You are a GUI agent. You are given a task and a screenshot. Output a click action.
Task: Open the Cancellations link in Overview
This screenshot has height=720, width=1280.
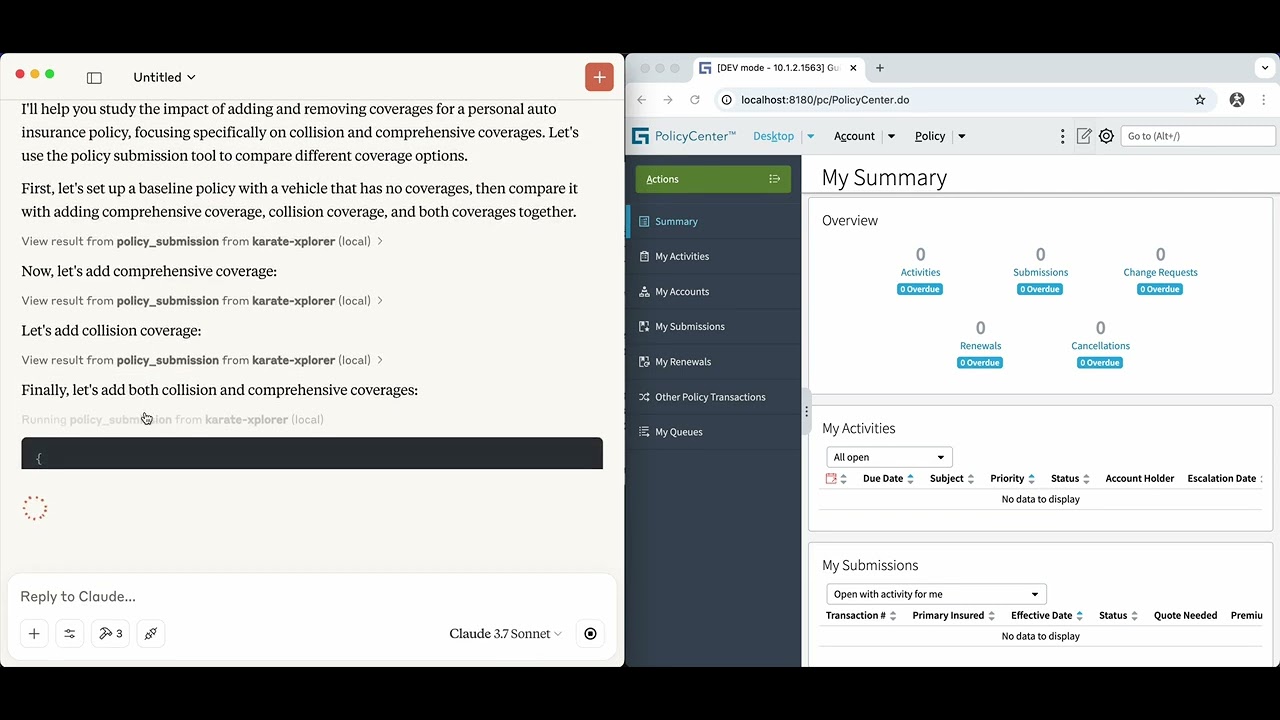click(1100, 346)
